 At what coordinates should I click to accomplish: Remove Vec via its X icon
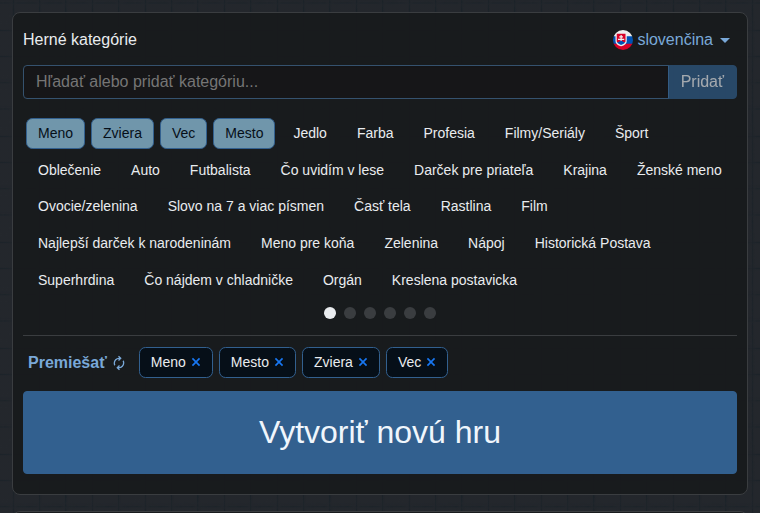[431, 362]
